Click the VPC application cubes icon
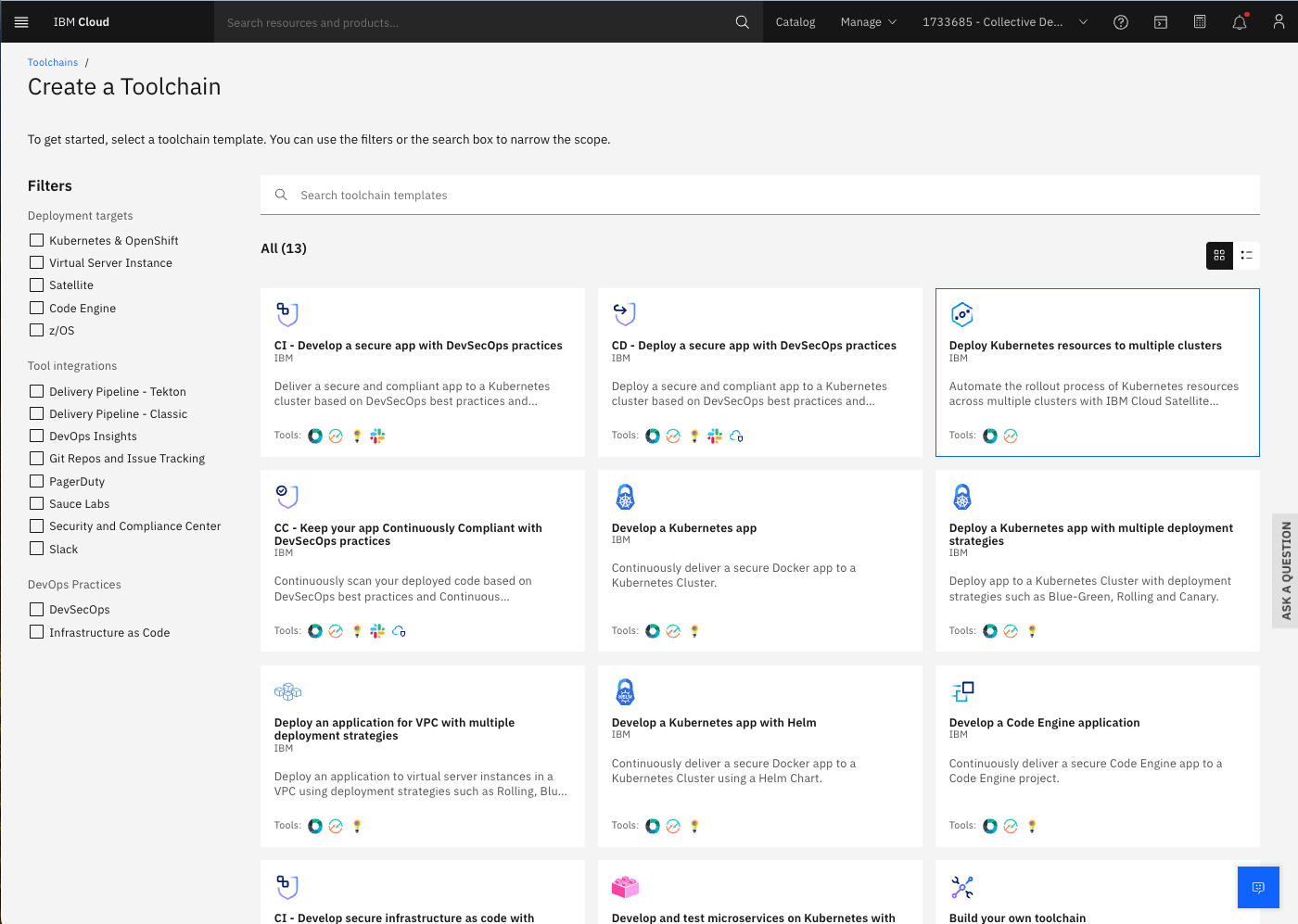This screenshot has width=1298, height=924. pos(287,691)
